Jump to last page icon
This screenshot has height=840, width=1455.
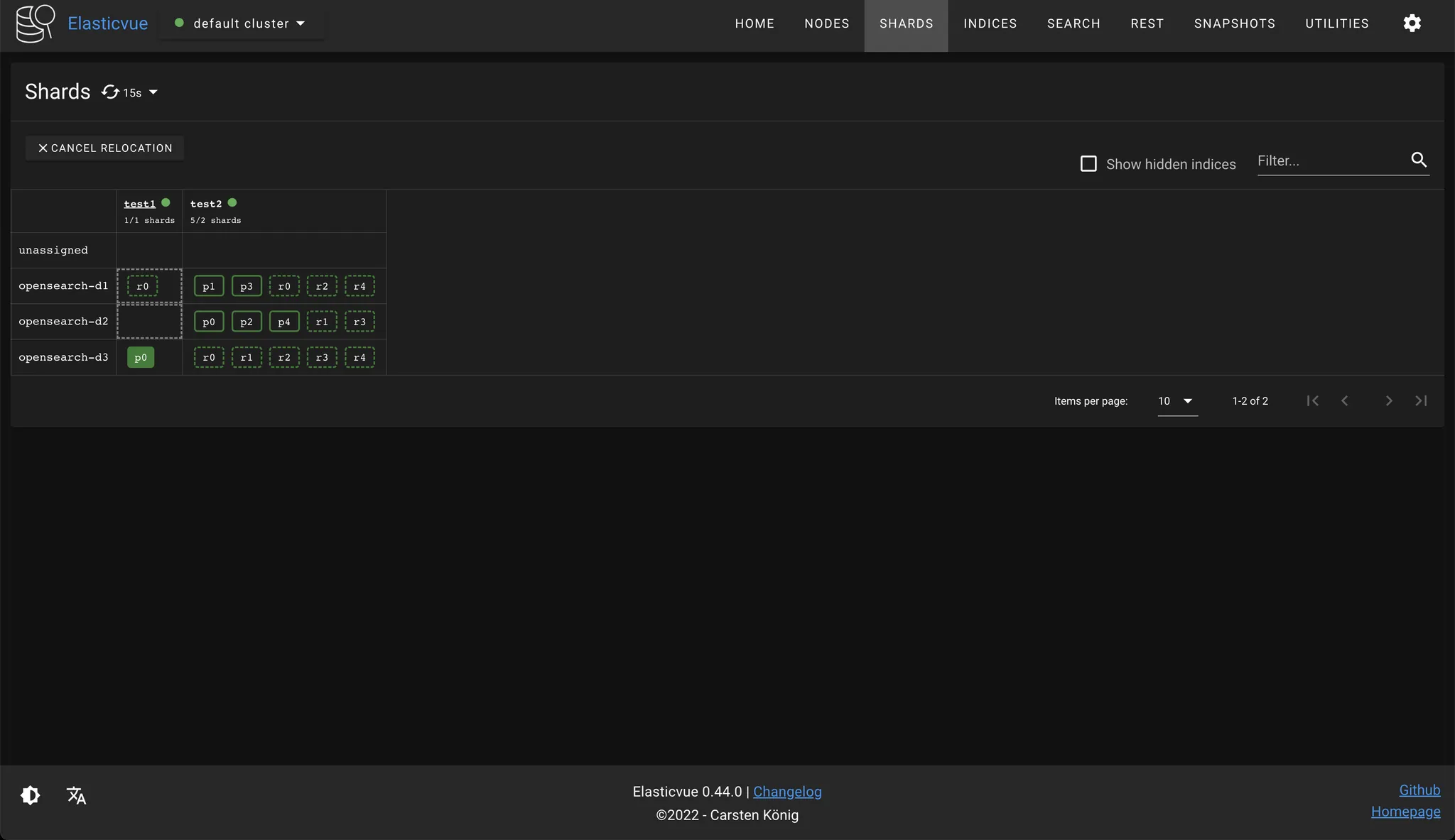[x=1421, y=400]
